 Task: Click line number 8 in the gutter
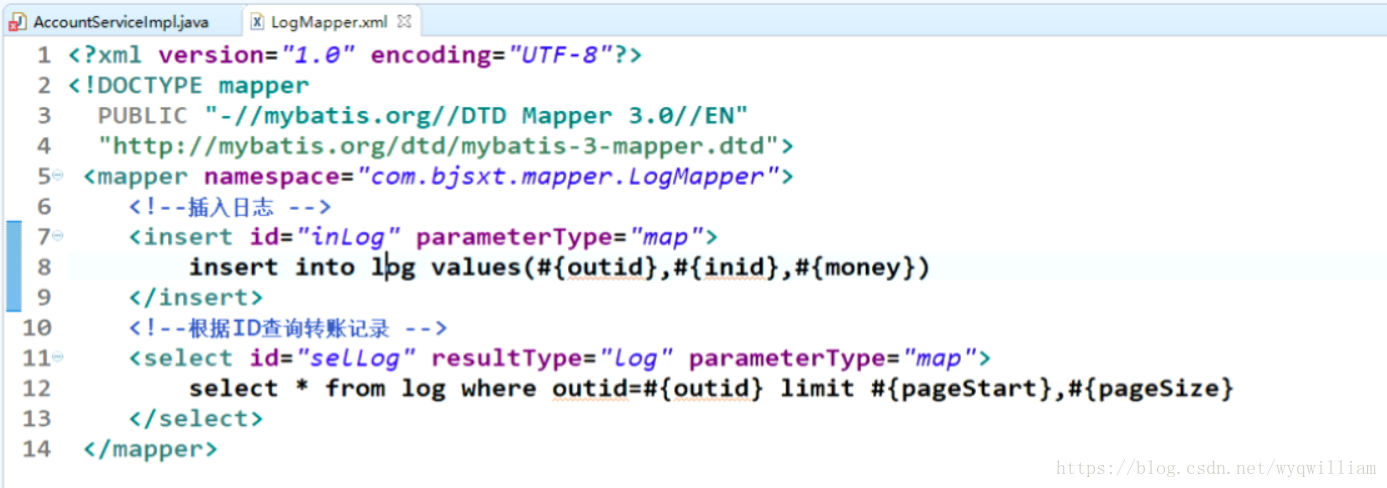click(x=43, y=267)
